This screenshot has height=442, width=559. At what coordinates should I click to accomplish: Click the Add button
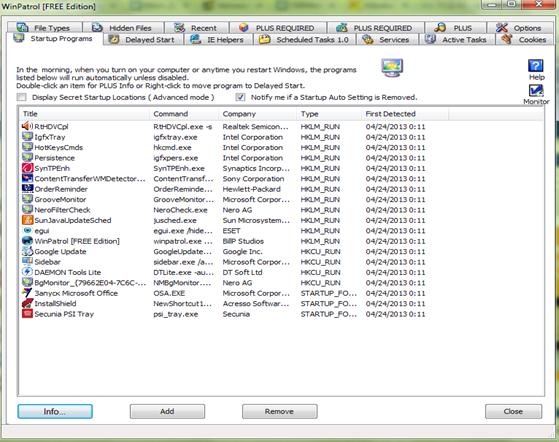pos(167,411)
